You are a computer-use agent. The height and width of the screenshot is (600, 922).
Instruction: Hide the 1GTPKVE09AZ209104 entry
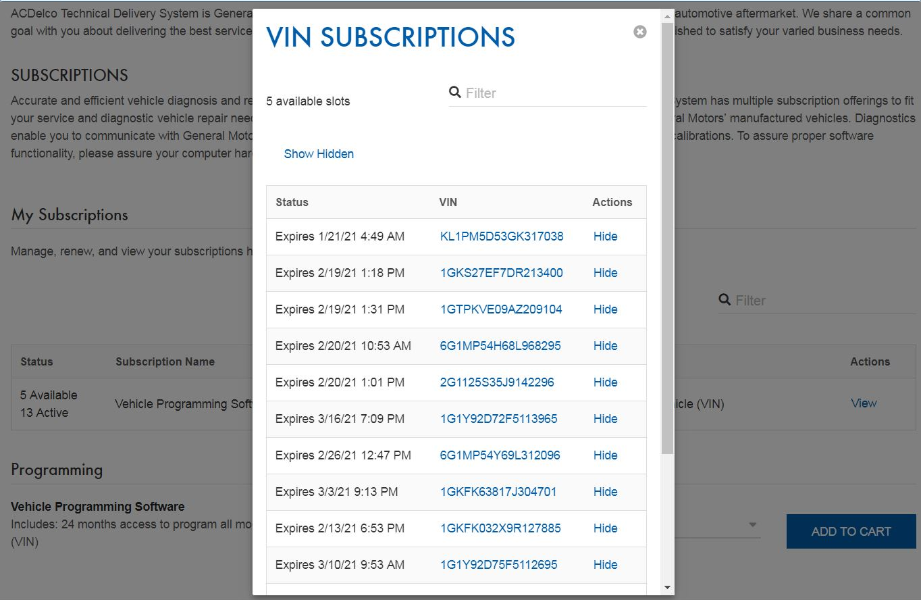[605, 310]
